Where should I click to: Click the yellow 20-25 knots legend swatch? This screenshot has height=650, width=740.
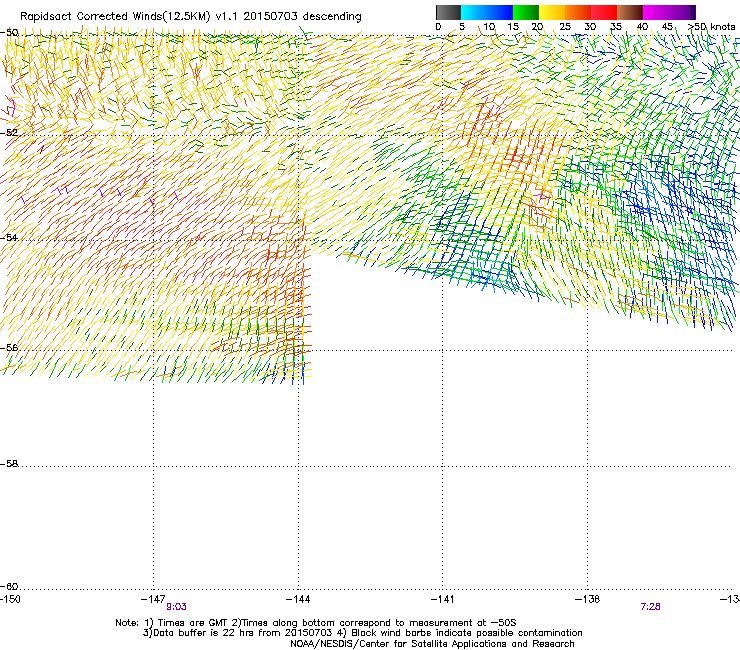point(552,12)
